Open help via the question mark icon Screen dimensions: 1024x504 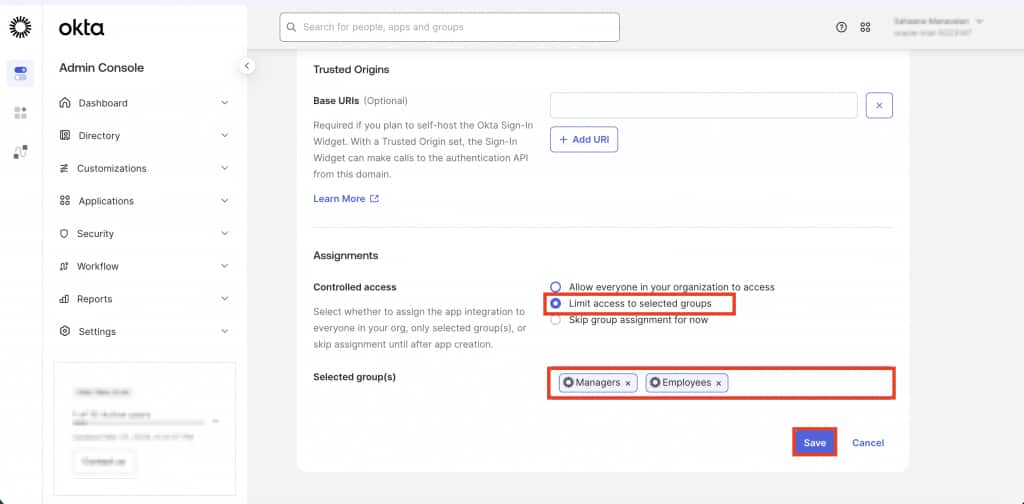841,27
